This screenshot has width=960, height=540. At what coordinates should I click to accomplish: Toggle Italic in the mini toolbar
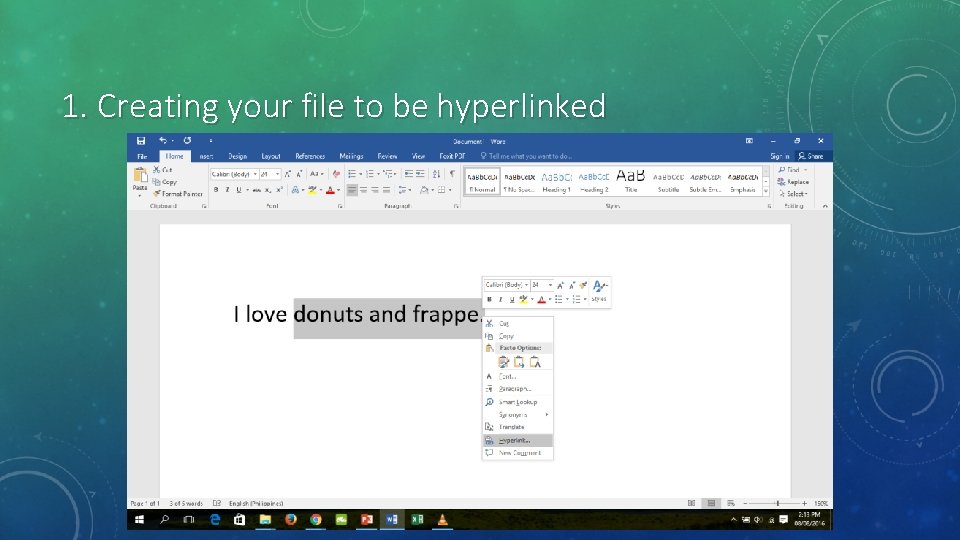(x=500, y=299)
